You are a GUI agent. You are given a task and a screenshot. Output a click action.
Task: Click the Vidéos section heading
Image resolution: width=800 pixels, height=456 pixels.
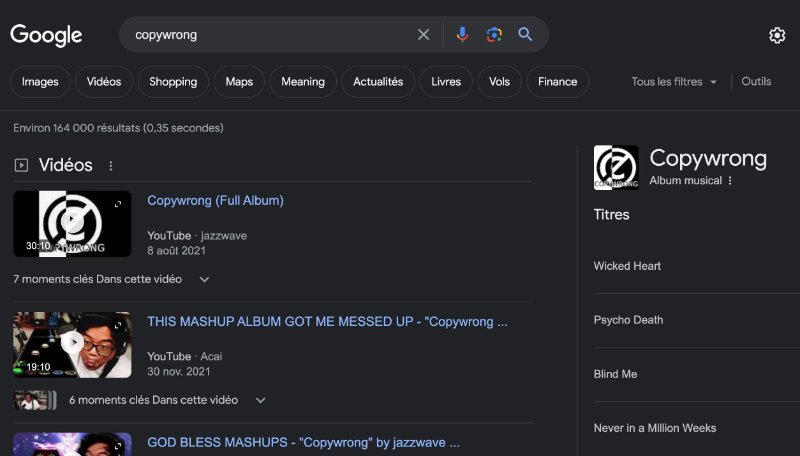[x=66, y=165]
